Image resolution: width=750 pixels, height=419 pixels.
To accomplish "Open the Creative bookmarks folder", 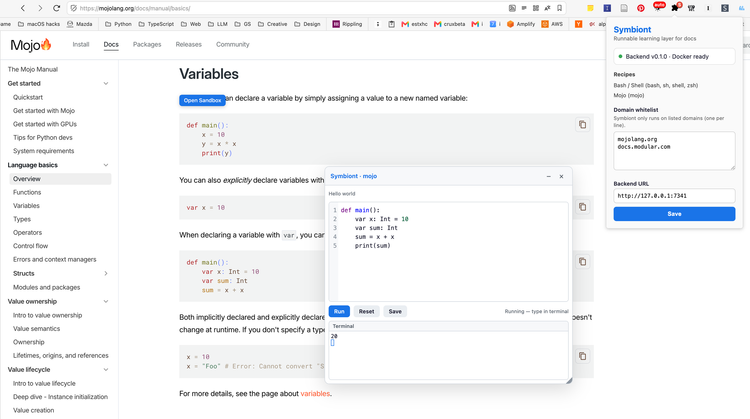I will [x=273, y=24].
